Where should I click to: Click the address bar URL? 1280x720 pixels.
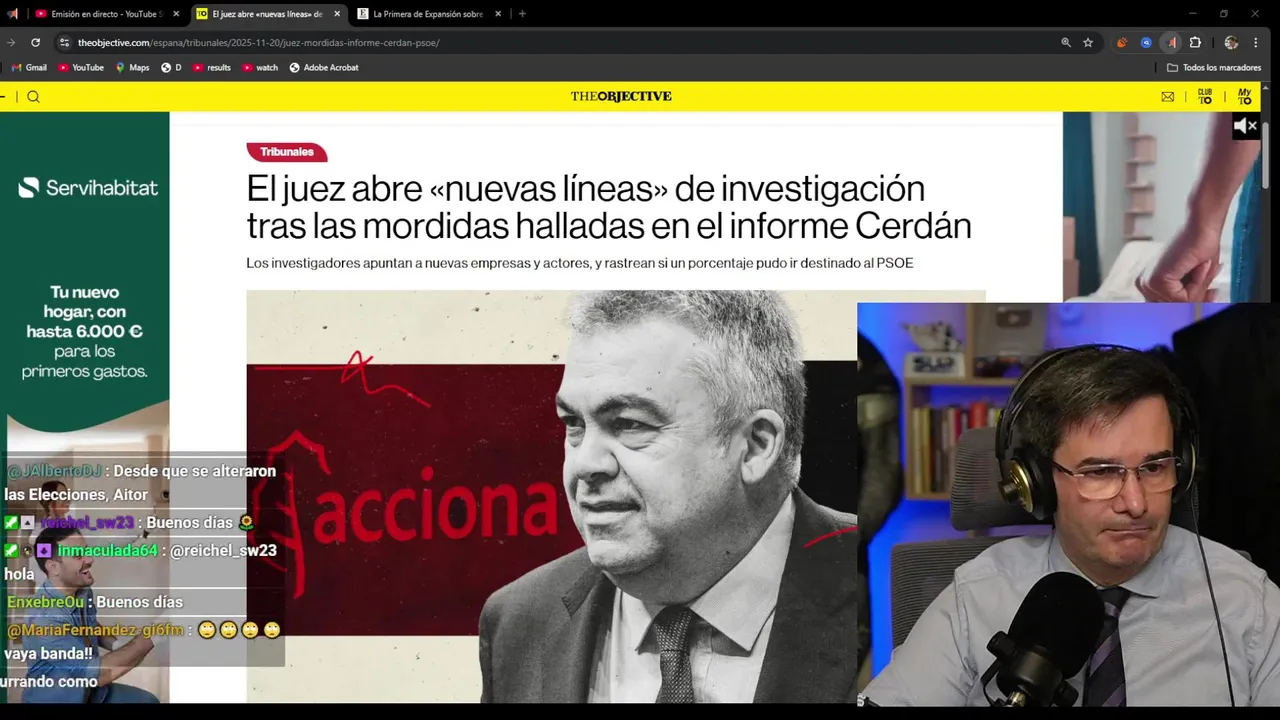pyautogui.click(x=259, y=43)
